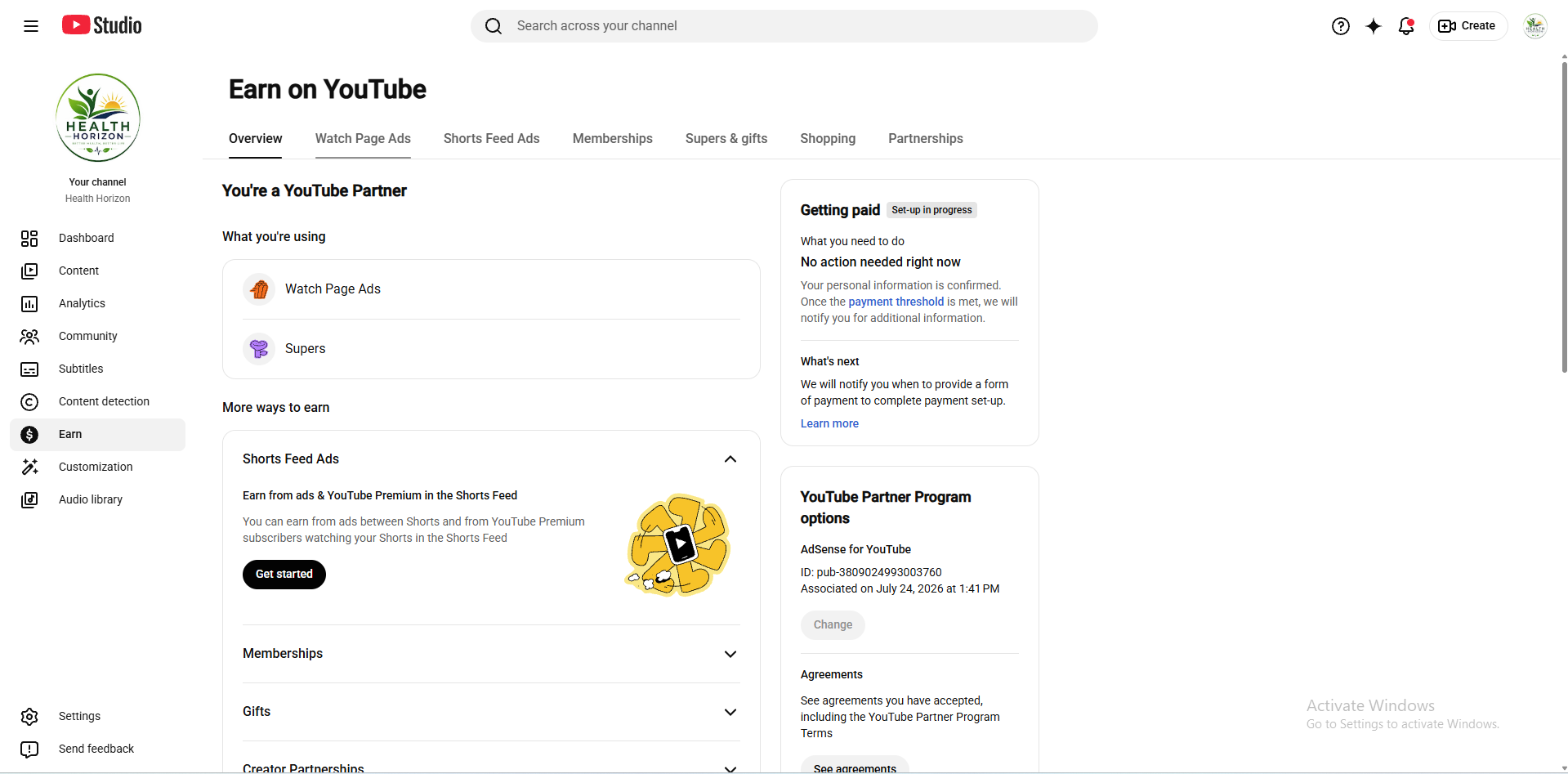This screenshot has height=774, width=1568.
Task: Click the Health Horizon channel name
Action: (x=98, y=199)
